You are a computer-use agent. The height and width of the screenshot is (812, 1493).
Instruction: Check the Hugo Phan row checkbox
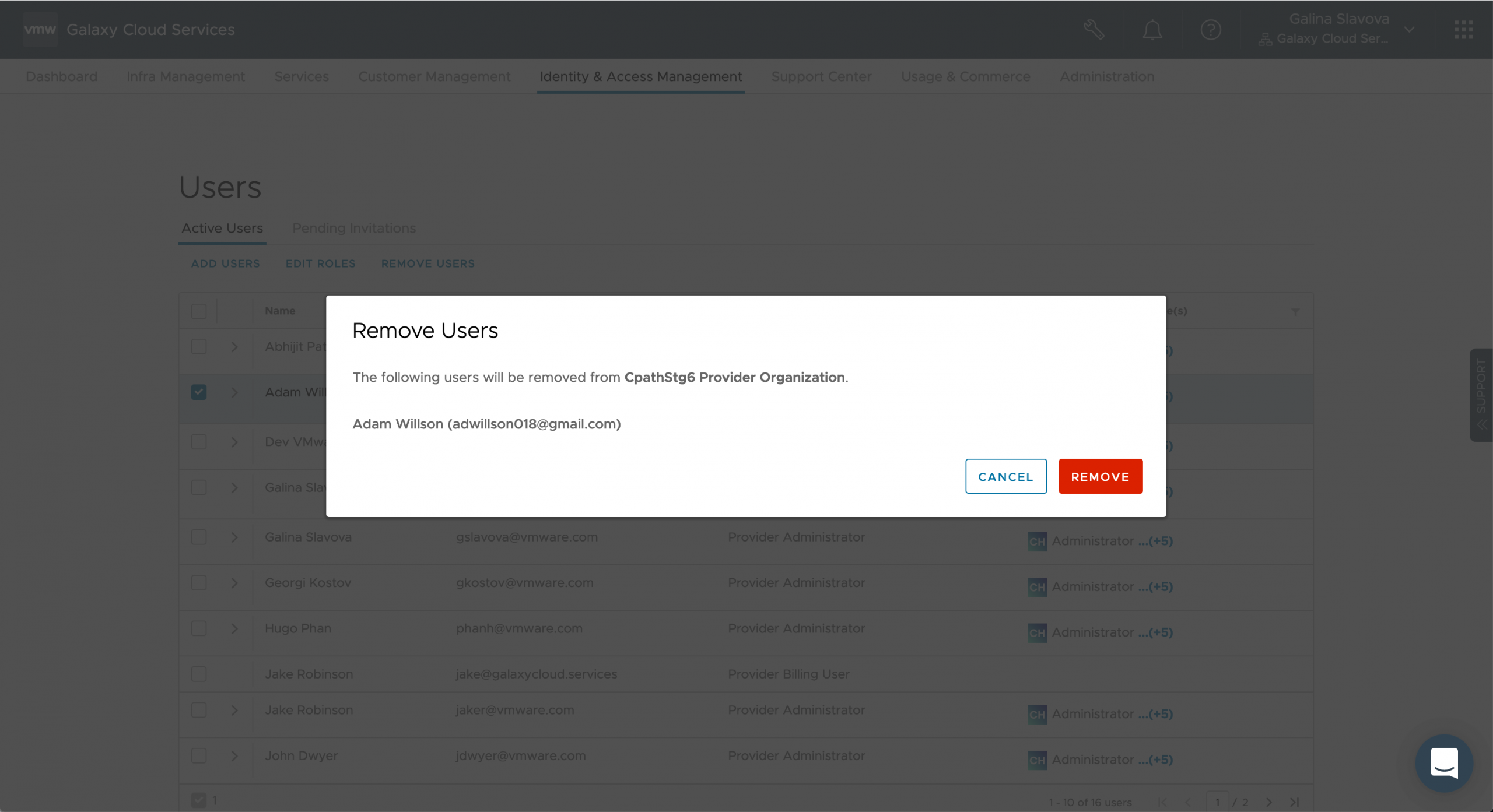(x=199, y=628)
